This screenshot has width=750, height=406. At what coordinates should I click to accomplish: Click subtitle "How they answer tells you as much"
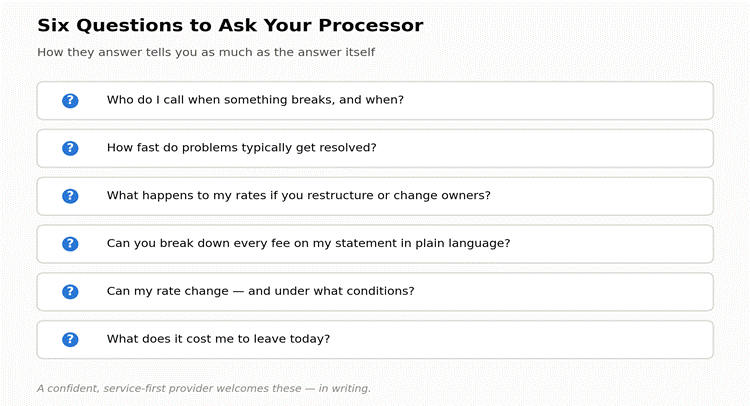point(206,52)
